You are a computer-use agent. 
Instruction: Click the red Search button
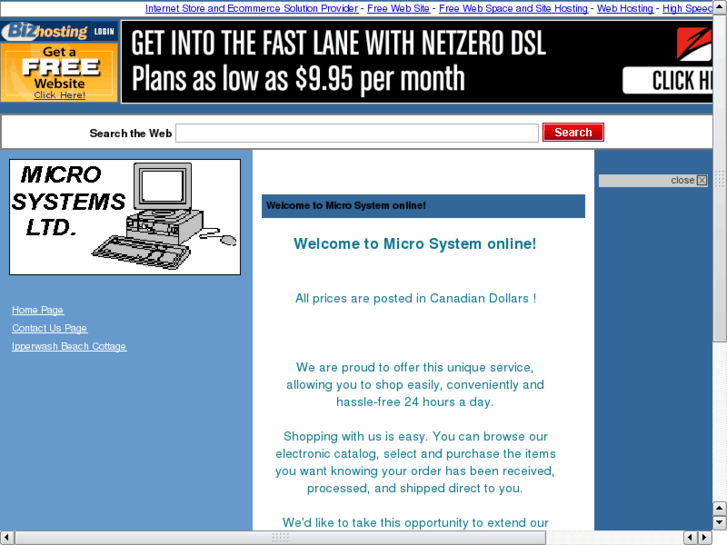coord(573,132)
